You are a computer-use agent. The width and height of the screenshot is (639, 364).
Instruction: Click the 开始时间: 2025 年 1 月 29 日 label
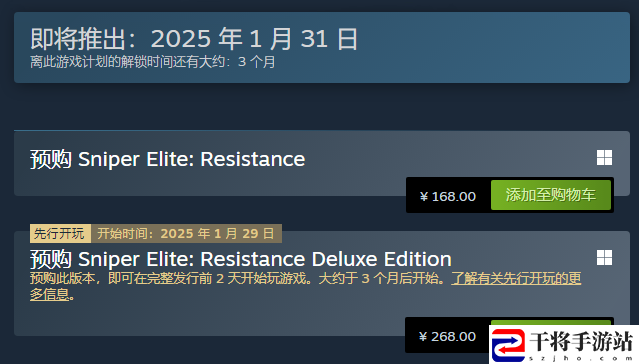click(x=186, y=234)
